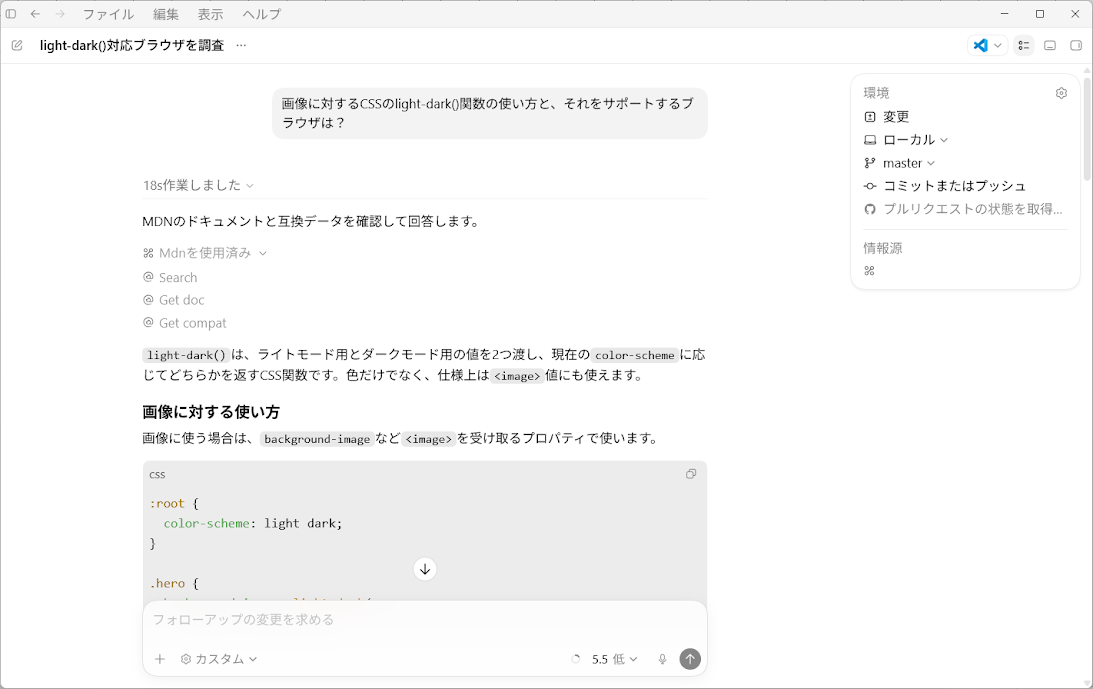Click the loading spinner indicator beside 5.5
Viewport: 1093px width, 689px height.
click(576, 659)
